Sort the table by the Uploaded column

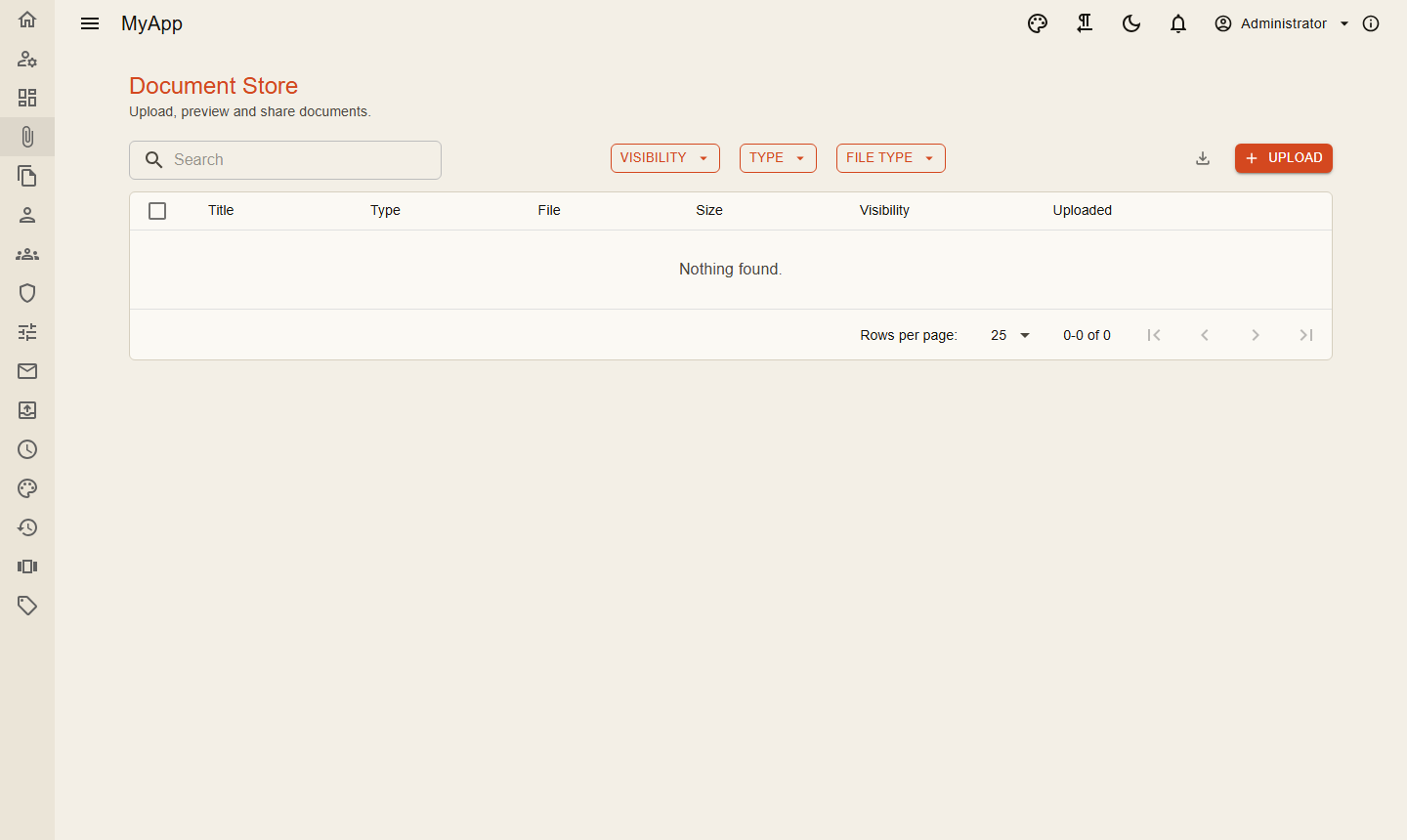(1083, 210)
